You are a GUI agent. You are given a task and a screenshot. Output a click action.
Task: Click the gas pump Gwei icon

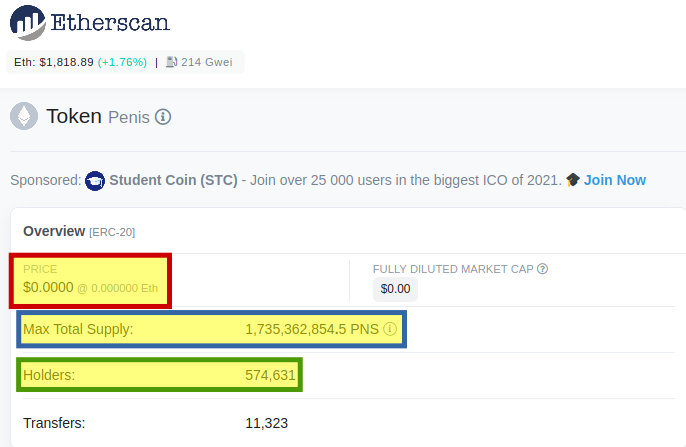click(172, 62)
